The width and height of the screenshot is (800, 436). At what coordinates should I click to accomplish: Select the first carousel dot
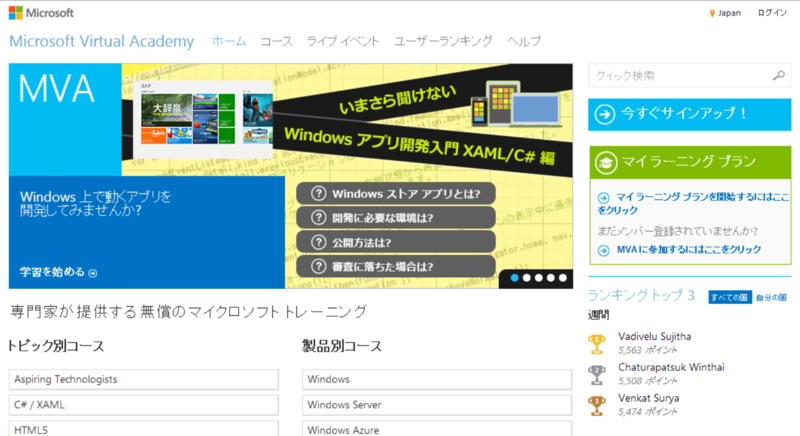pyautogui.click(x=514, y=278)
